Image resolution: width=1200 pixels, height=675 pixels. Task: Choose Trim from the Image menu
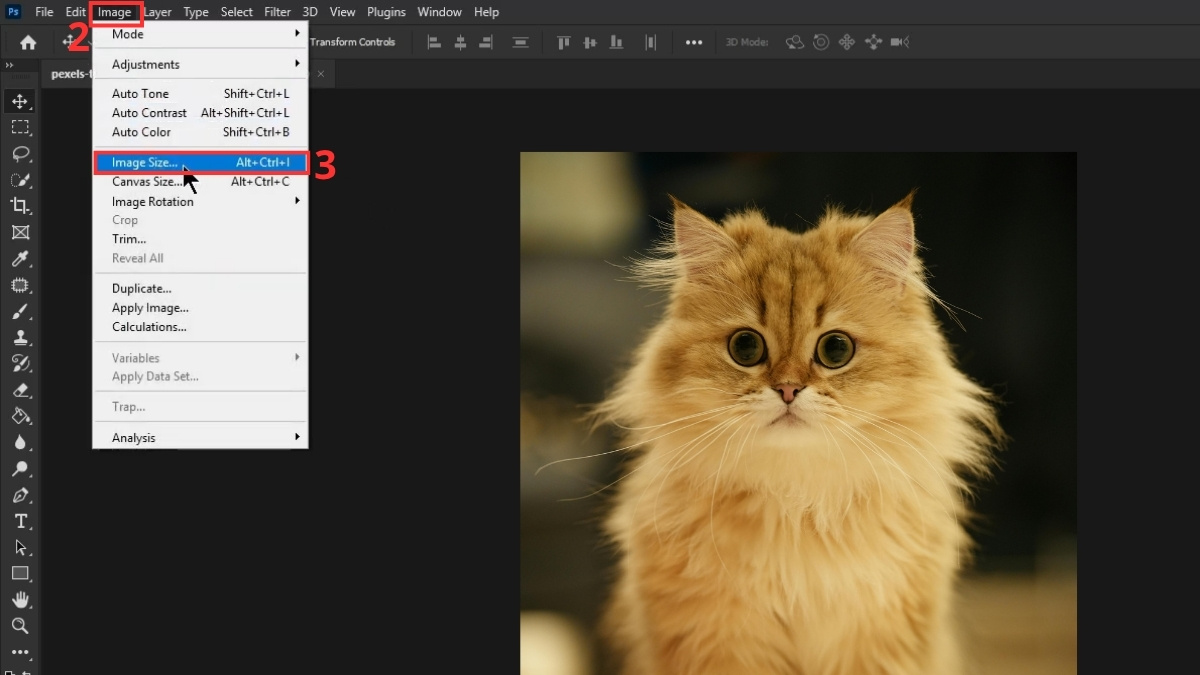pyautogui.click(x=200, y=239)
